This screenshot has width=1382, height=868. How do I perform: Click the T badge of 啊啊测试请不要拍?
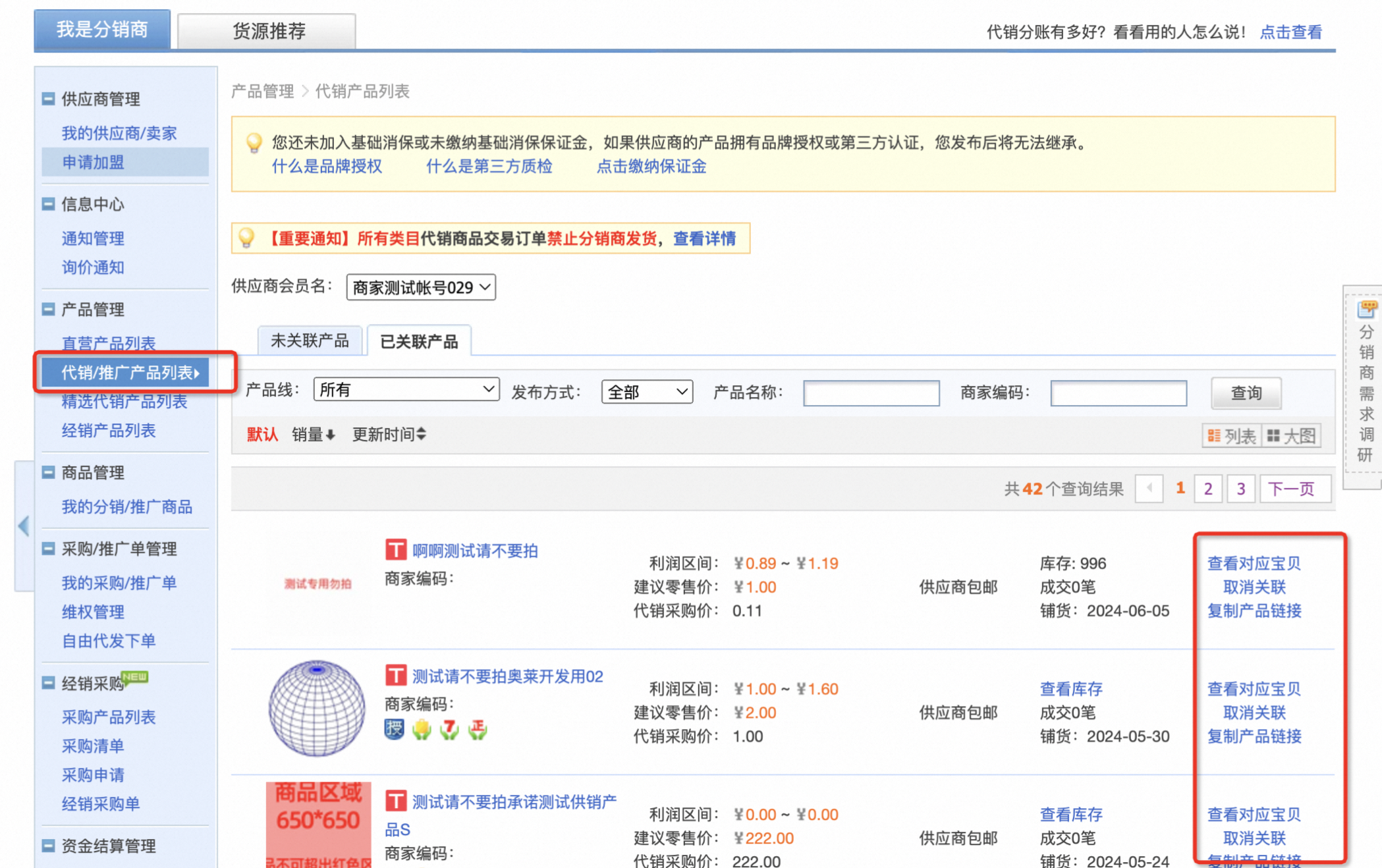395,549
